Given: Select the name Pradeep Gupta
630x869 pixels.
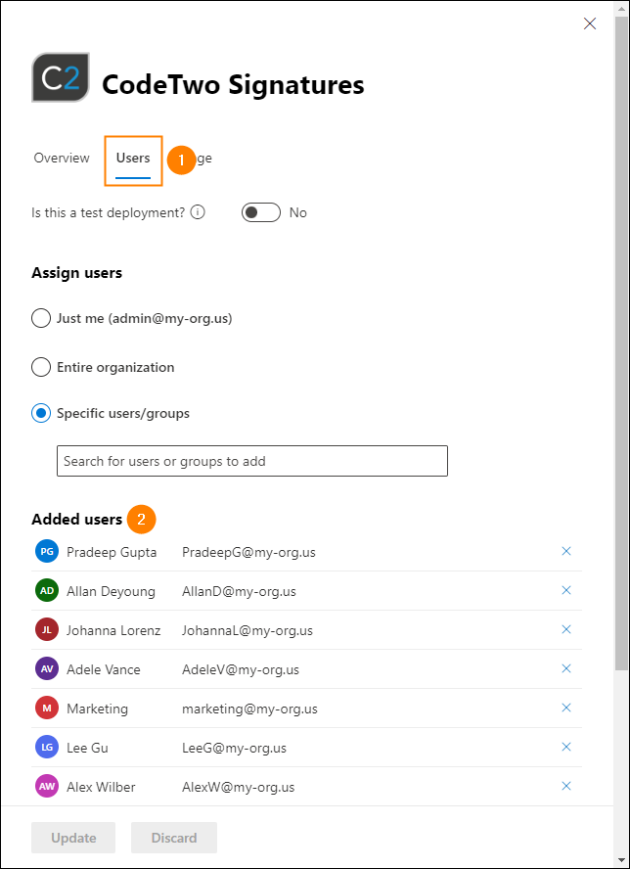Looking at the screenshot, I should tap(111, 552).
